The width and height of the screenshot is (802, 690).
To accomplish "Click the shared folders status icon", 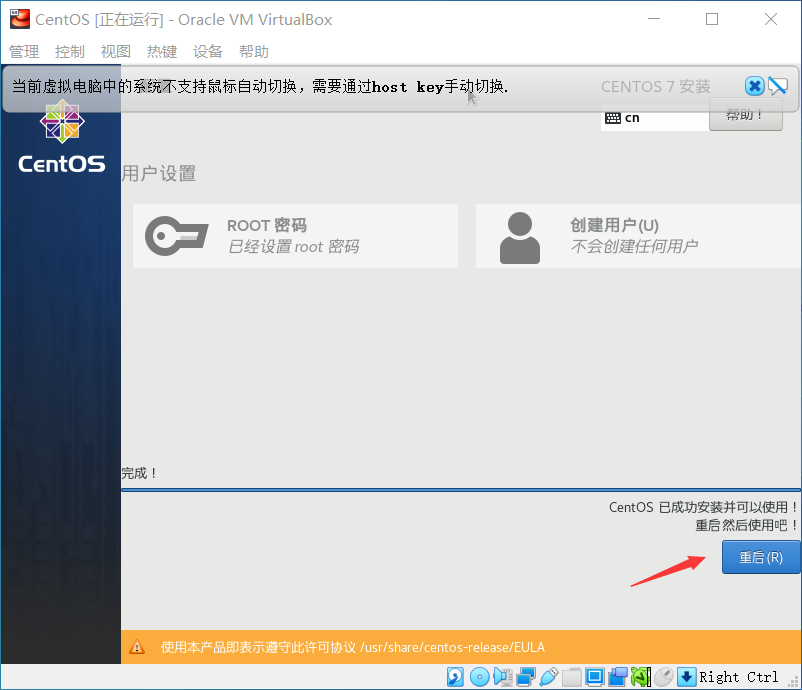I will [572, 677].
